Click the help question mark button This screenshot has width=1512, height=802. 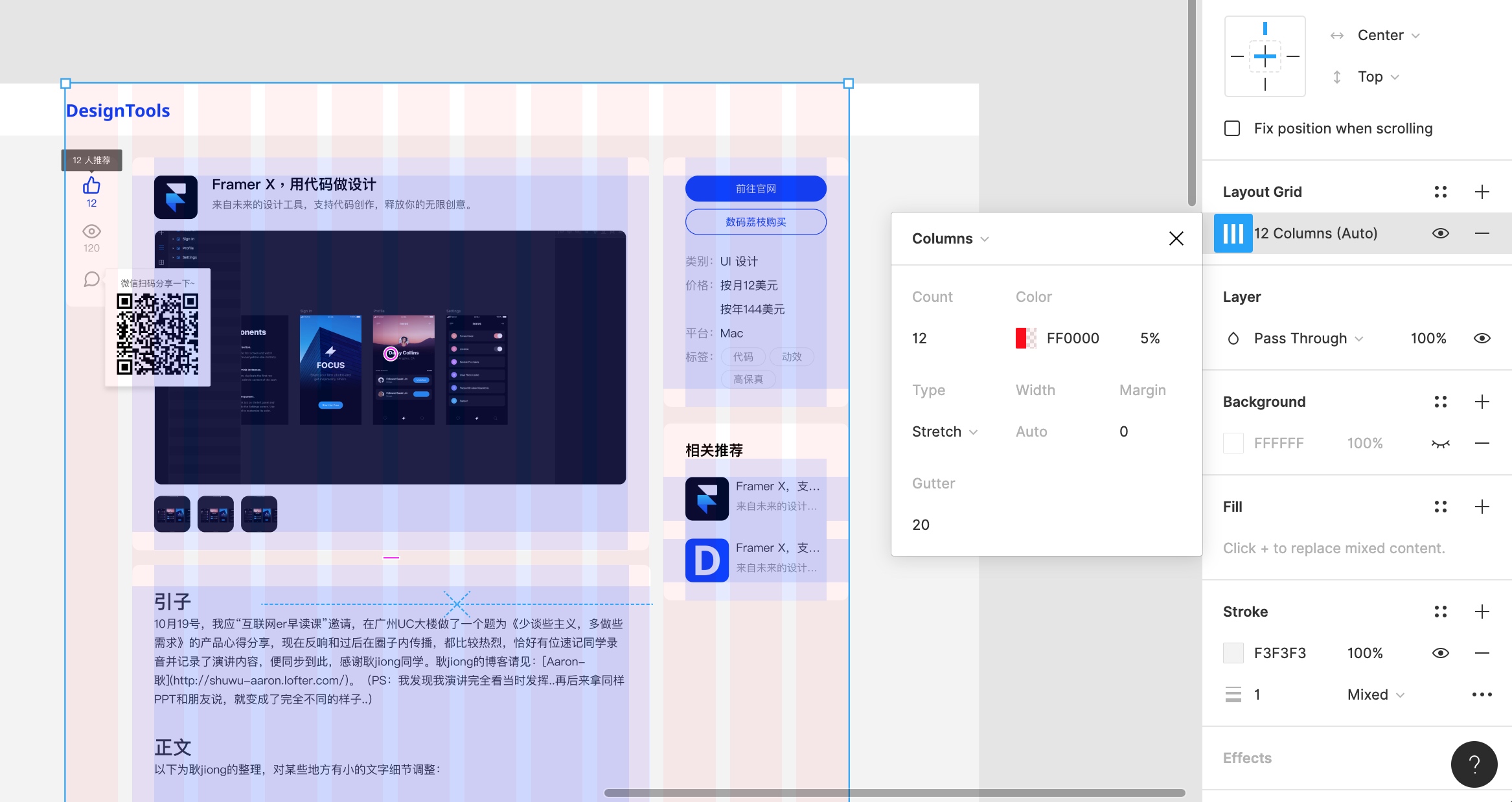click(x=1474, y=764)
